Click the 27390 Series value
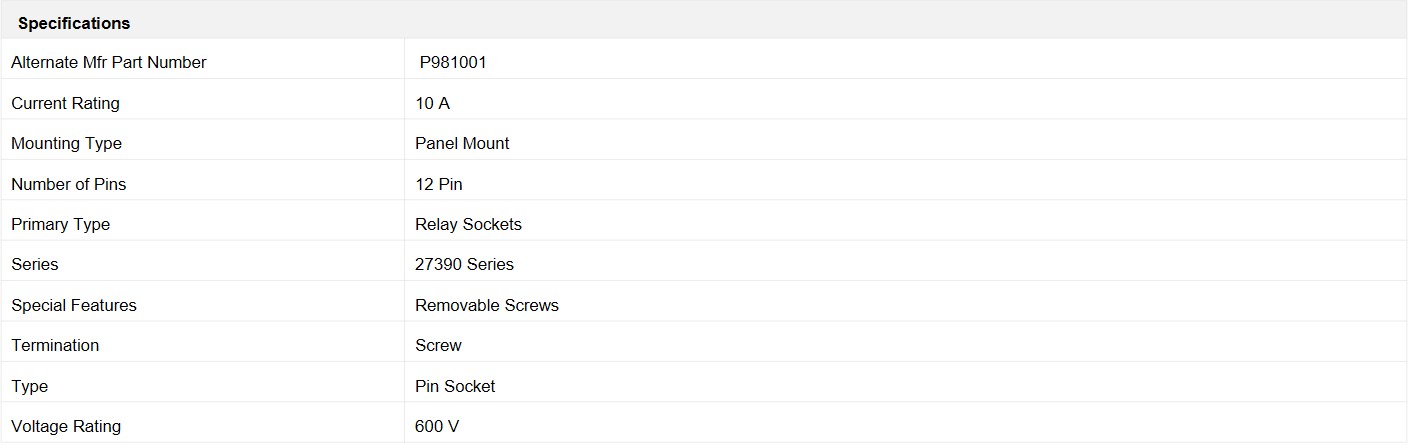This screenshot has width=1408, height=448. coord(464,264)
